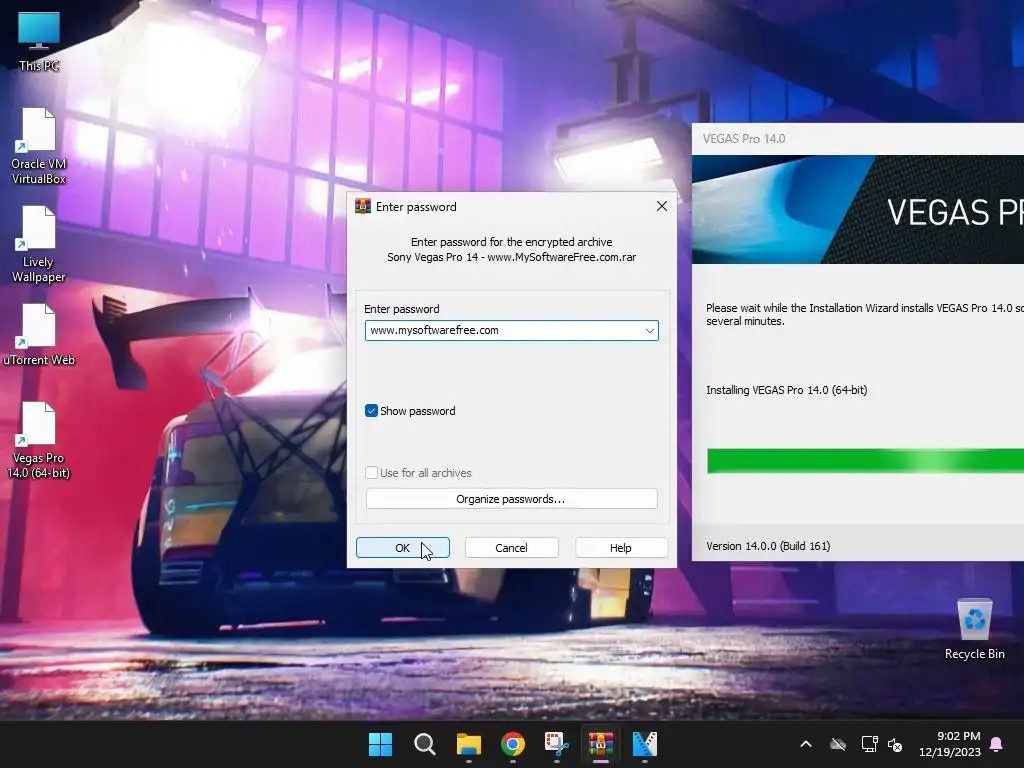Viewport: 1024px width, 768px height.
Task: Open network status tray icon
Action: pos(869,744)
